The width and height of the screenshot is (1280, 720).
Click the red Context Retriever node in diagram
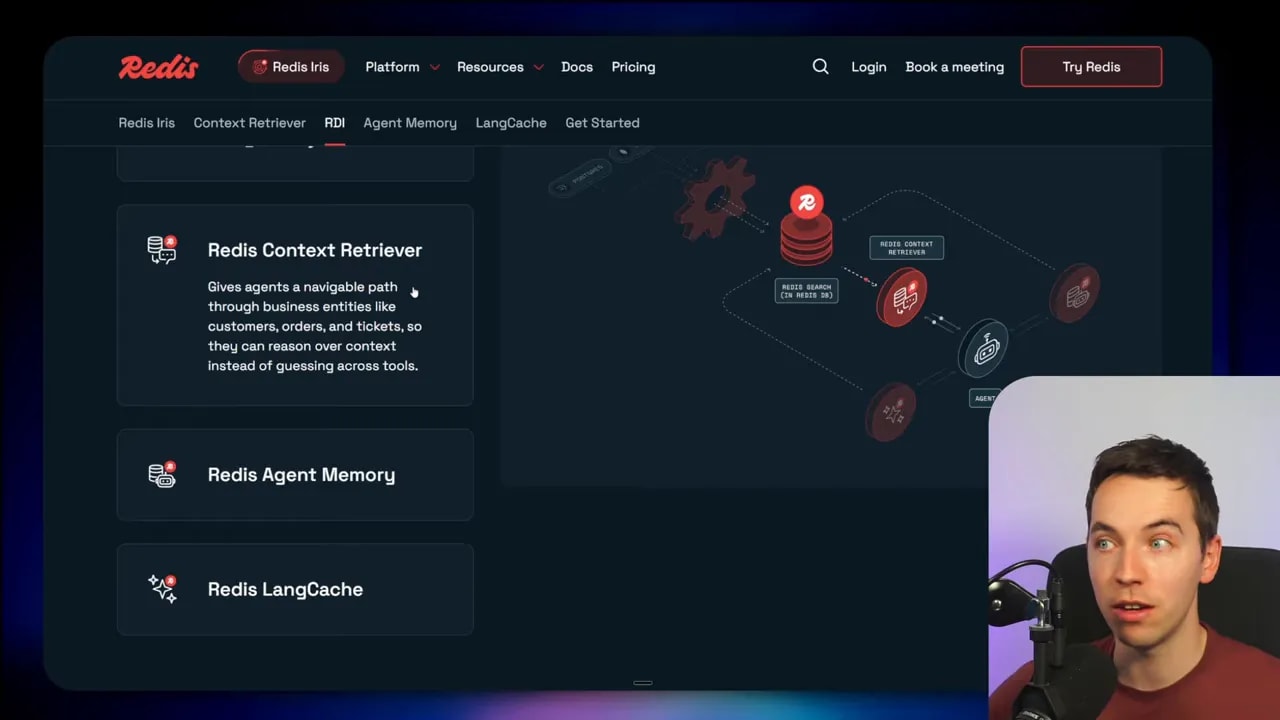(901, 297)
